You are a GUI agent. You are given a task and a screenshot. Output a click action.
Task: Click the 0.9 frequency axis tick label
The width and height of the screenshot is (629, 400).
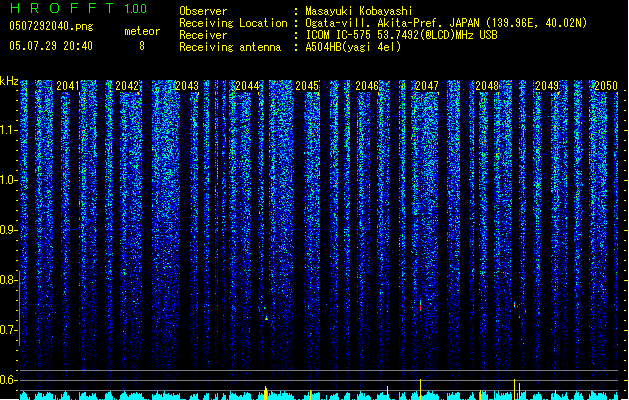8,230
